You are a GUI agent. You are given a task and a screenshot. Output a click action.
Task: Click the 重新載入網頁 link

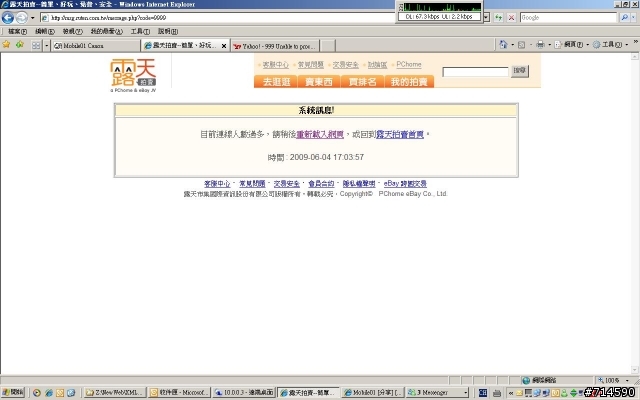click(320, 134)
